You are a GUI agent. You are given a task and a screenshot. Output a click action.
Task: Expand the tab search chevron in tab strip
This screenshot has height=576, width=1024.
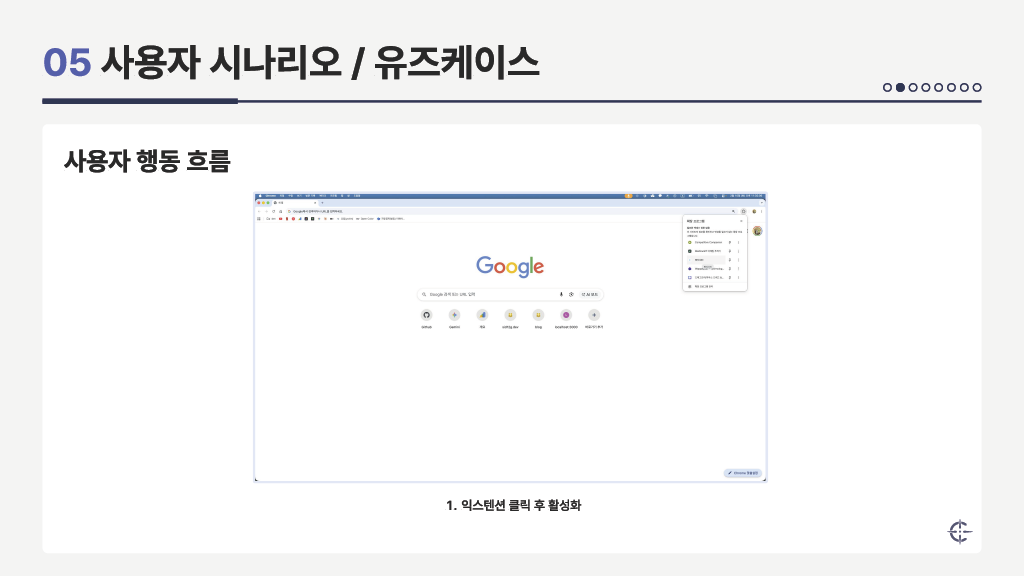tap(762, 203)
